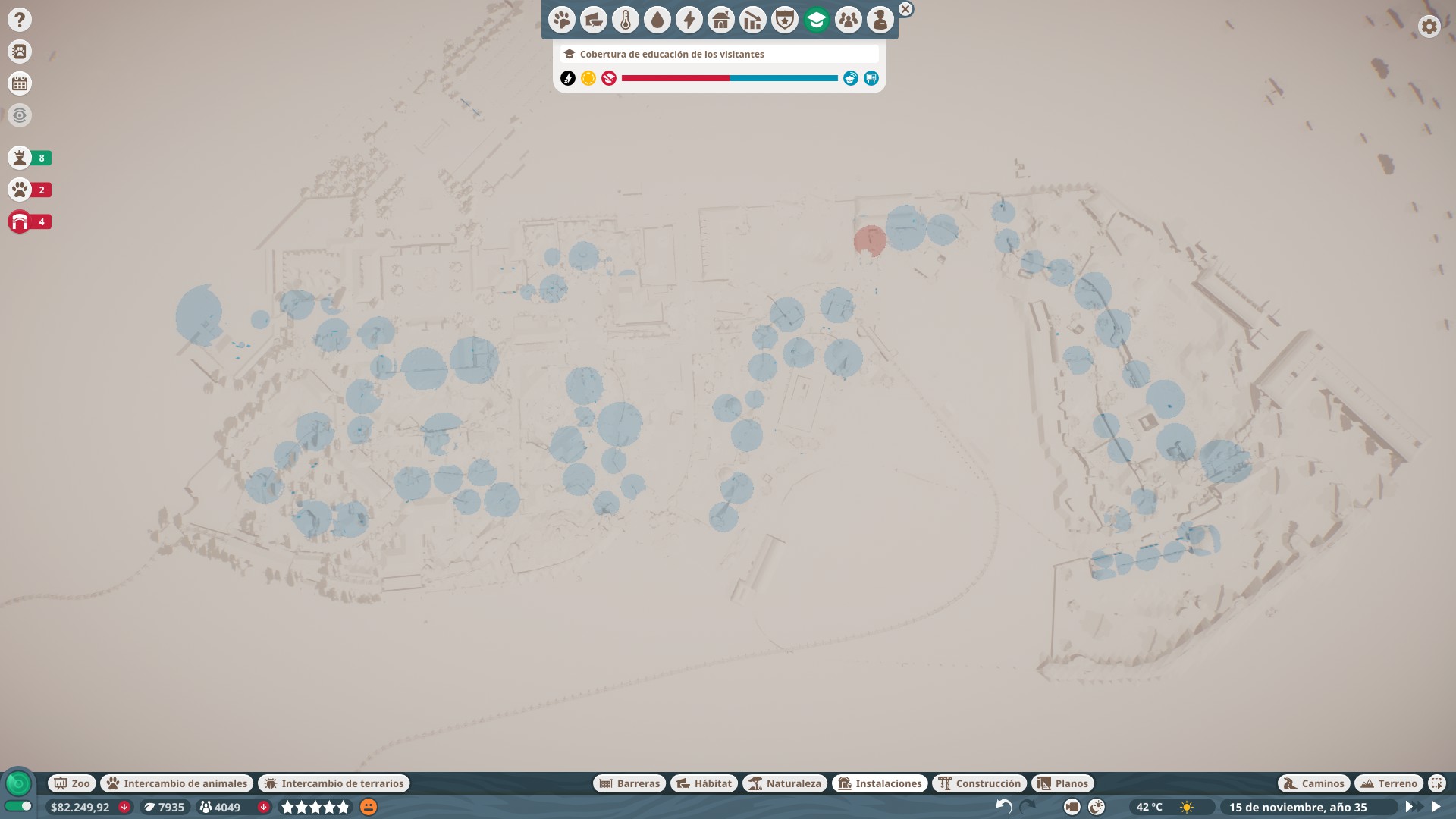Screen dimensions: 1456x819
Task: Click the red education coverage circle on map
Action: pyautogui.click(x=870, y=240)
